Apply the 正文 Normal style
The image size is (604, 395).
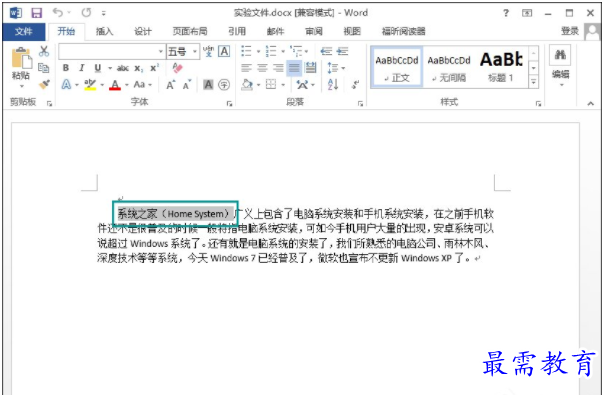pos(397,67)
